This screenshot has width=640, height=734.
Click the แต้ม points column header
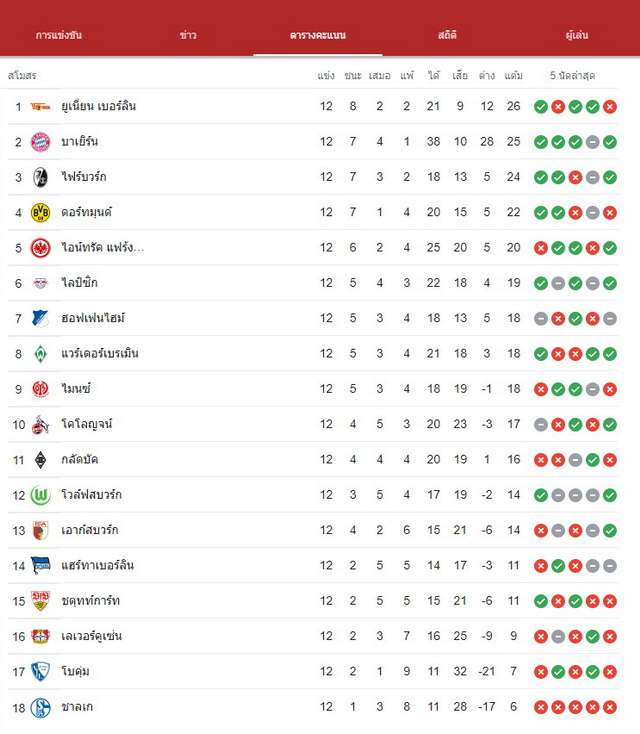click(x=514, y=76)
